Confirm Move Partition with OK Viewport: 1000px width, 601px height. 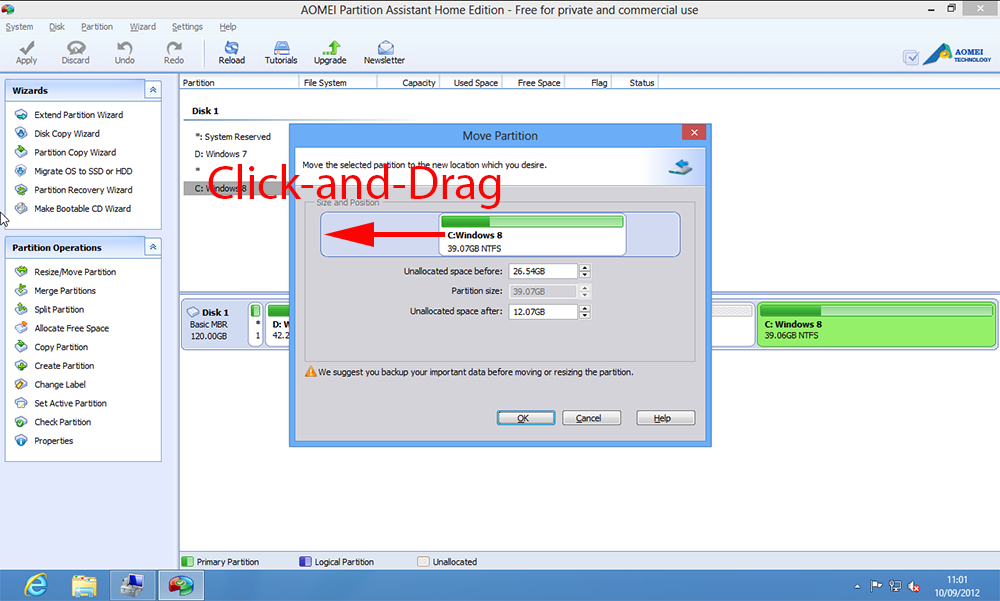pyautogui.click(x=526, y=418)
